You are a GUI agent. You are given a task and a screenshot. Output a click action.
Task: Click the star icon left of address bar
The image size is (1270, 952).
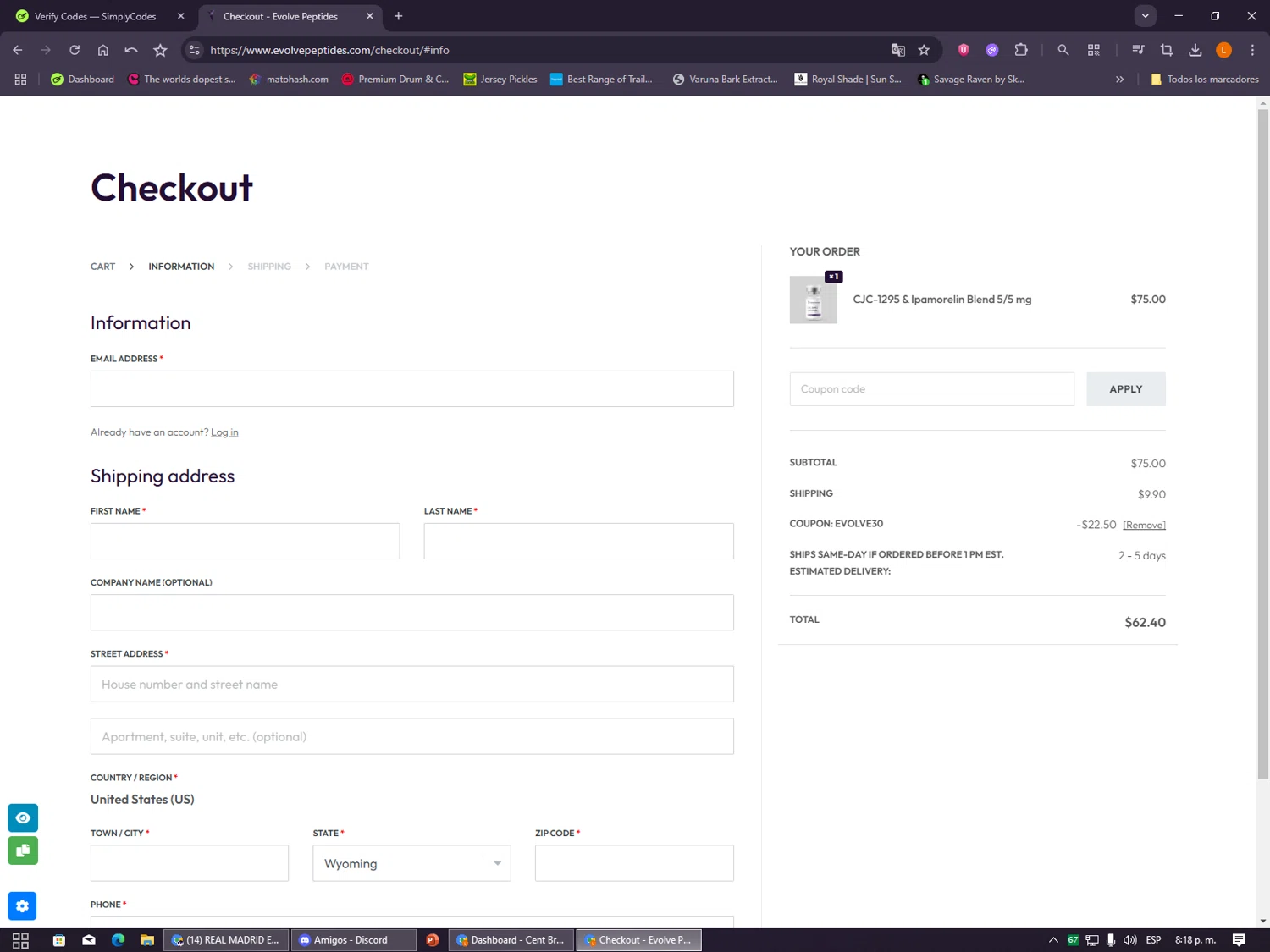coord(160,50)
